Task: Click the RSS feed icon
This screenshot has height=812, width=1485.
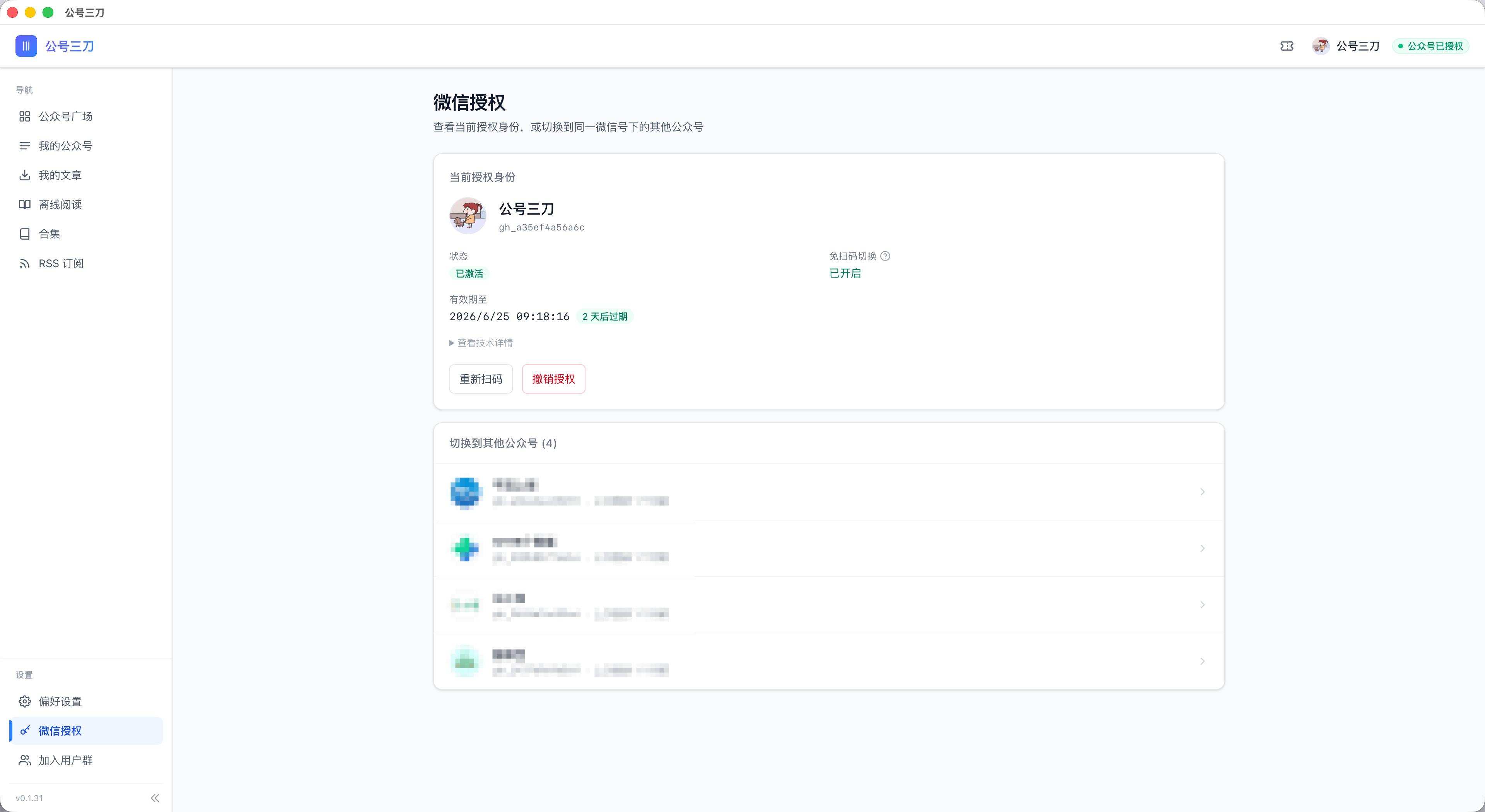Action: tap(24, 263)
